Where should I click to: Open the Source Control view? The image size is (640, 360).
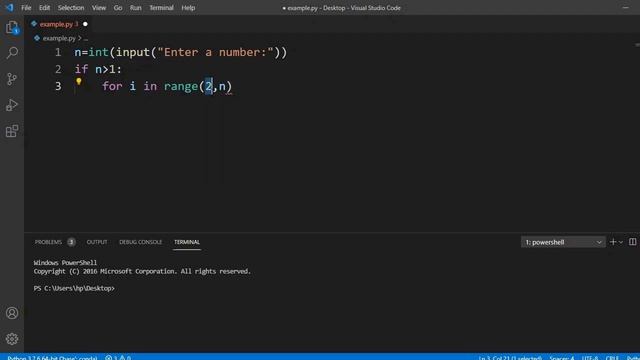pyautogui.click(x=12, y=79)
